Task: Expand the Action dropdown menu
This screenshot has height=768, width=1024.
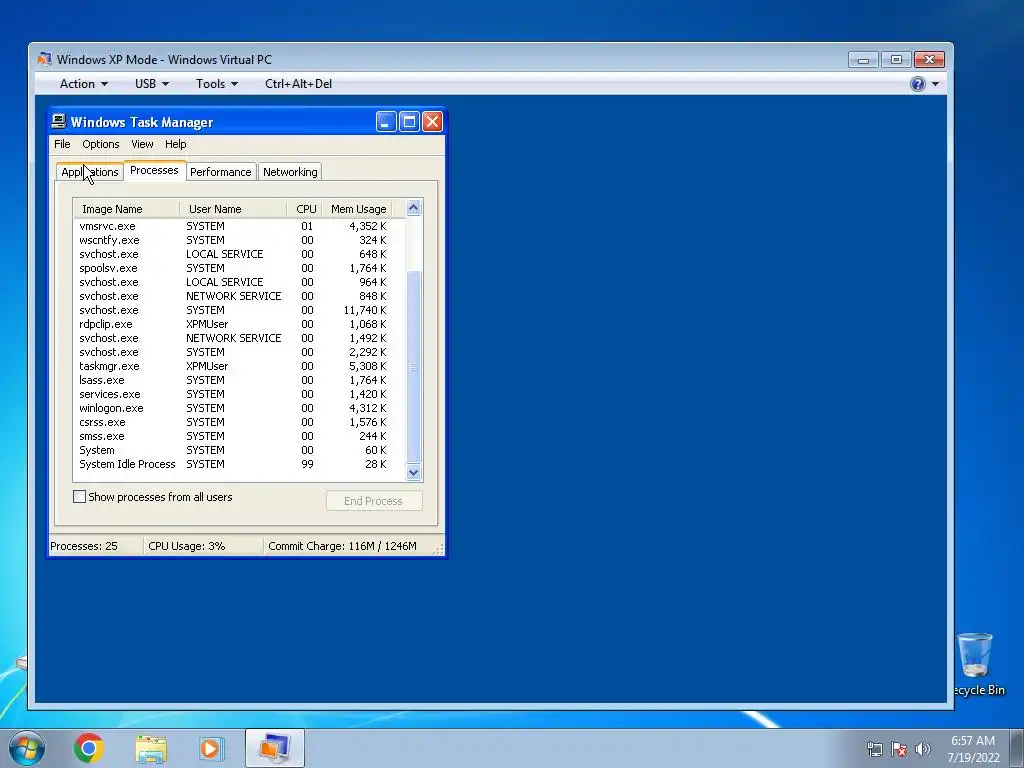Action: (84, 84)
